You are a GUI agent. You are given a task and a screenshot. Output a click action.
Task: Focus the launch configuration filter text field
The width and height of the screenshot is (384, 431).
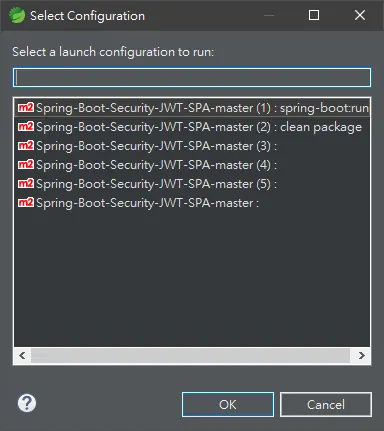(192, 77)
